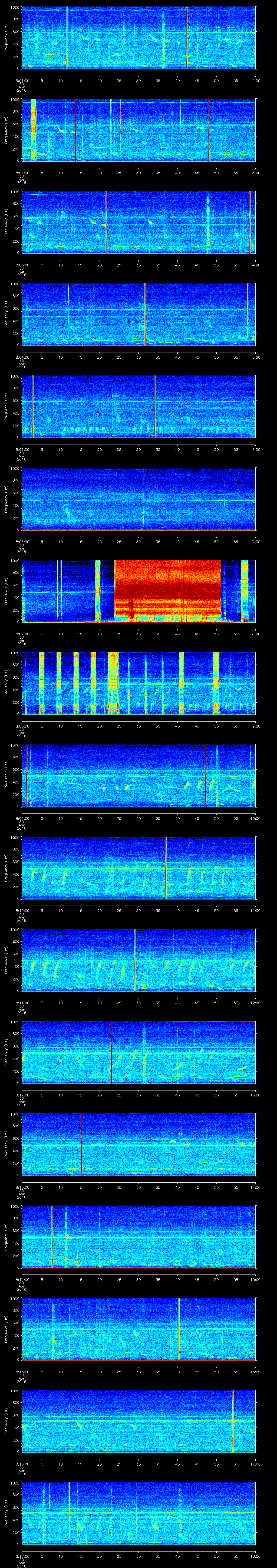Click the '8:15:00' start time label
Screen dimensions: 277x1568
point(22,1371)
